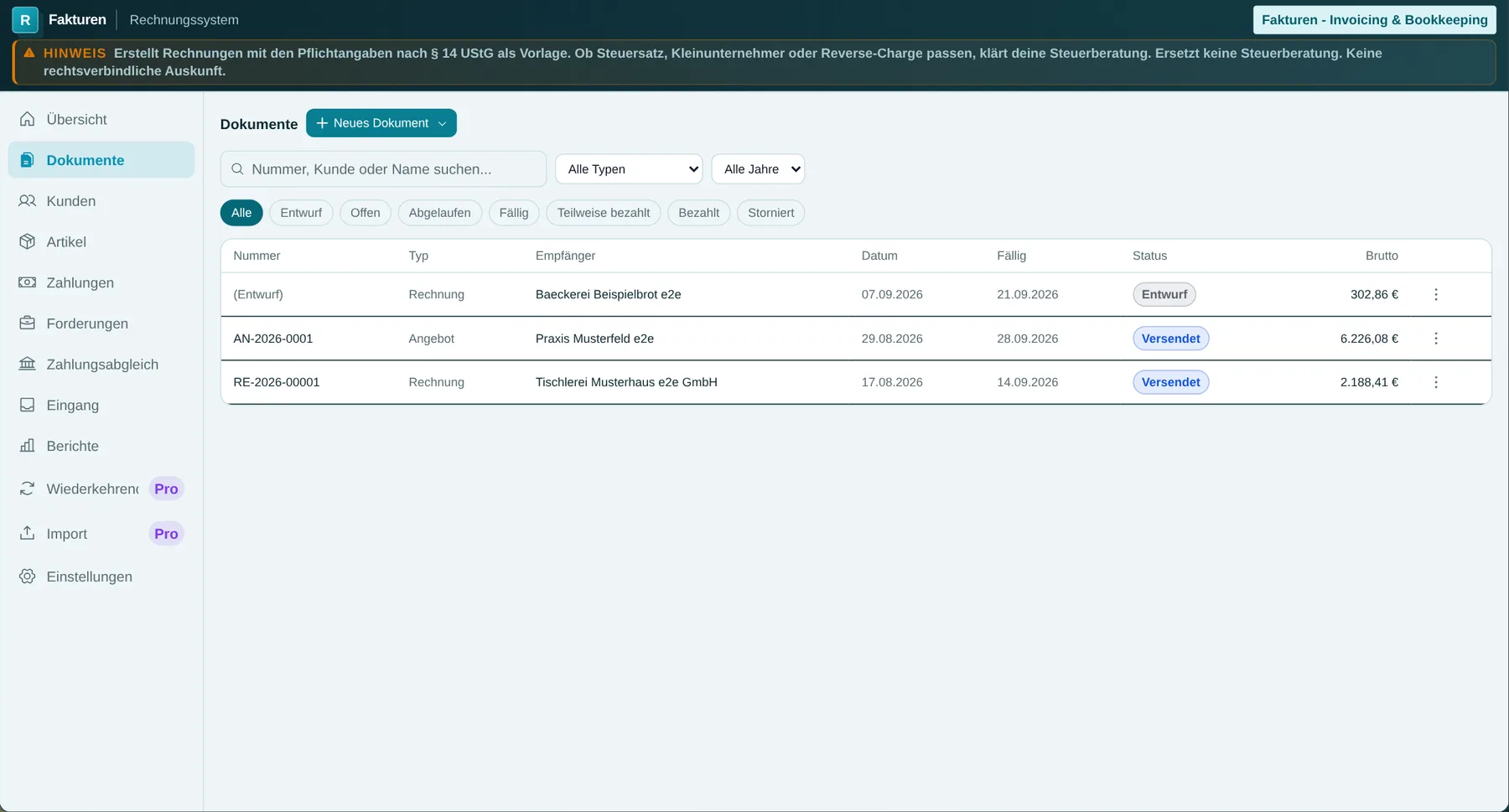
Task: Open the Kunden section
Action: pos(101,201)
